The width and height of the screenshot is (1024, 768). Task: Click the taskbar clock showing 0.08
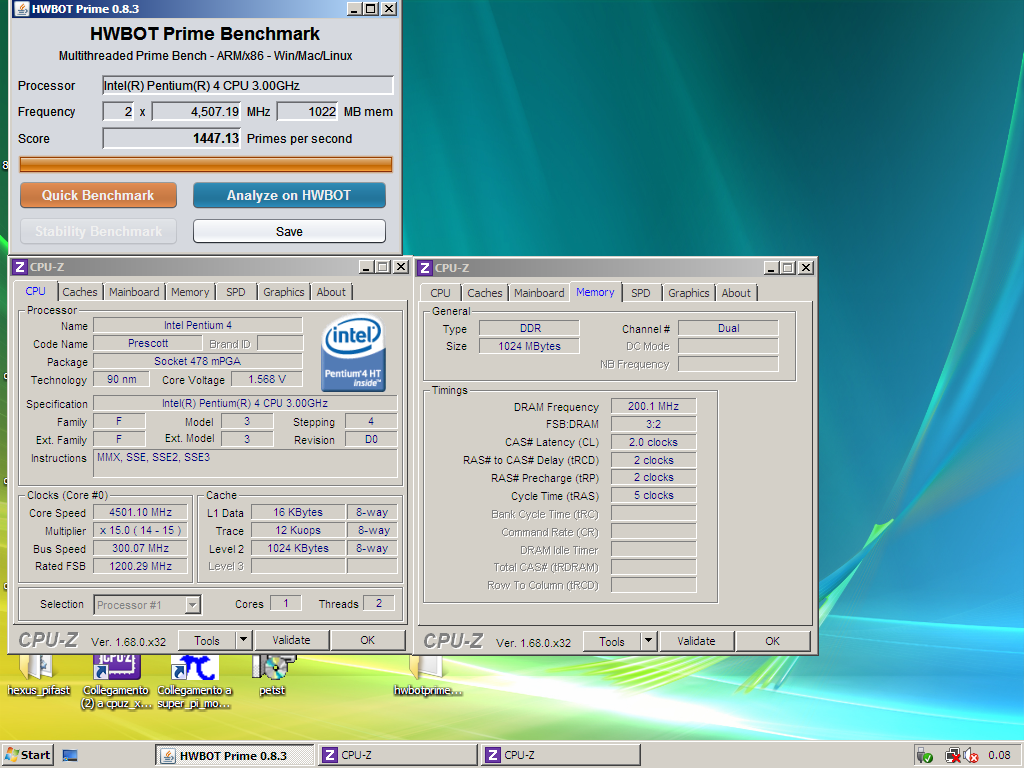pyautogui.click(x=999, y=756)
